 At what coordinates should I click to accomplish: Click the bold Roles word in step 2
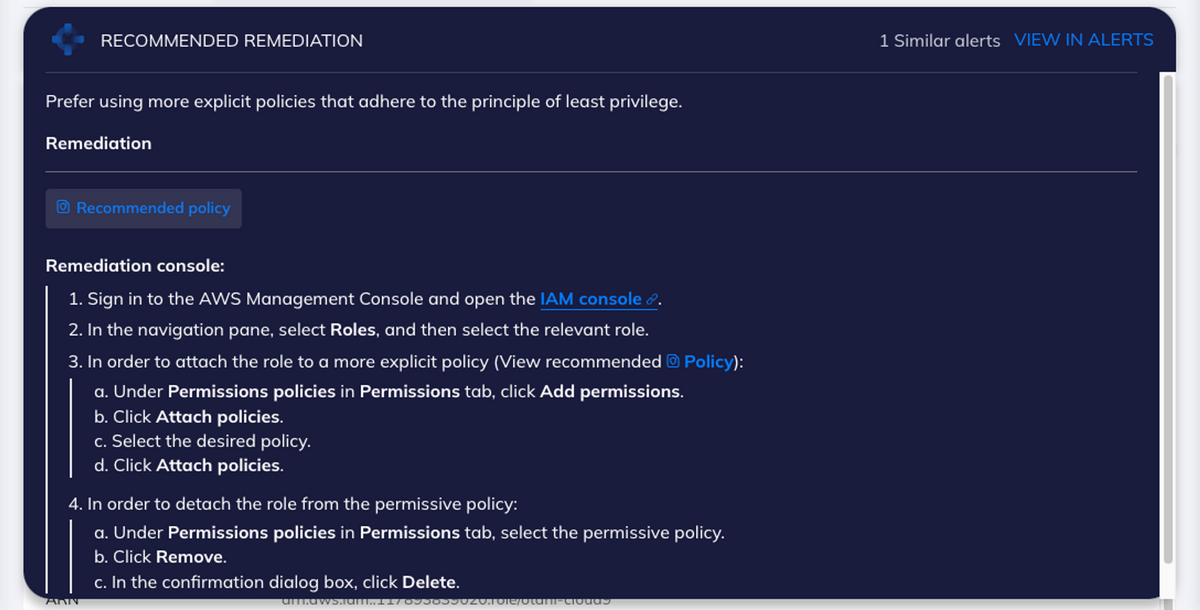click(353, 330)
